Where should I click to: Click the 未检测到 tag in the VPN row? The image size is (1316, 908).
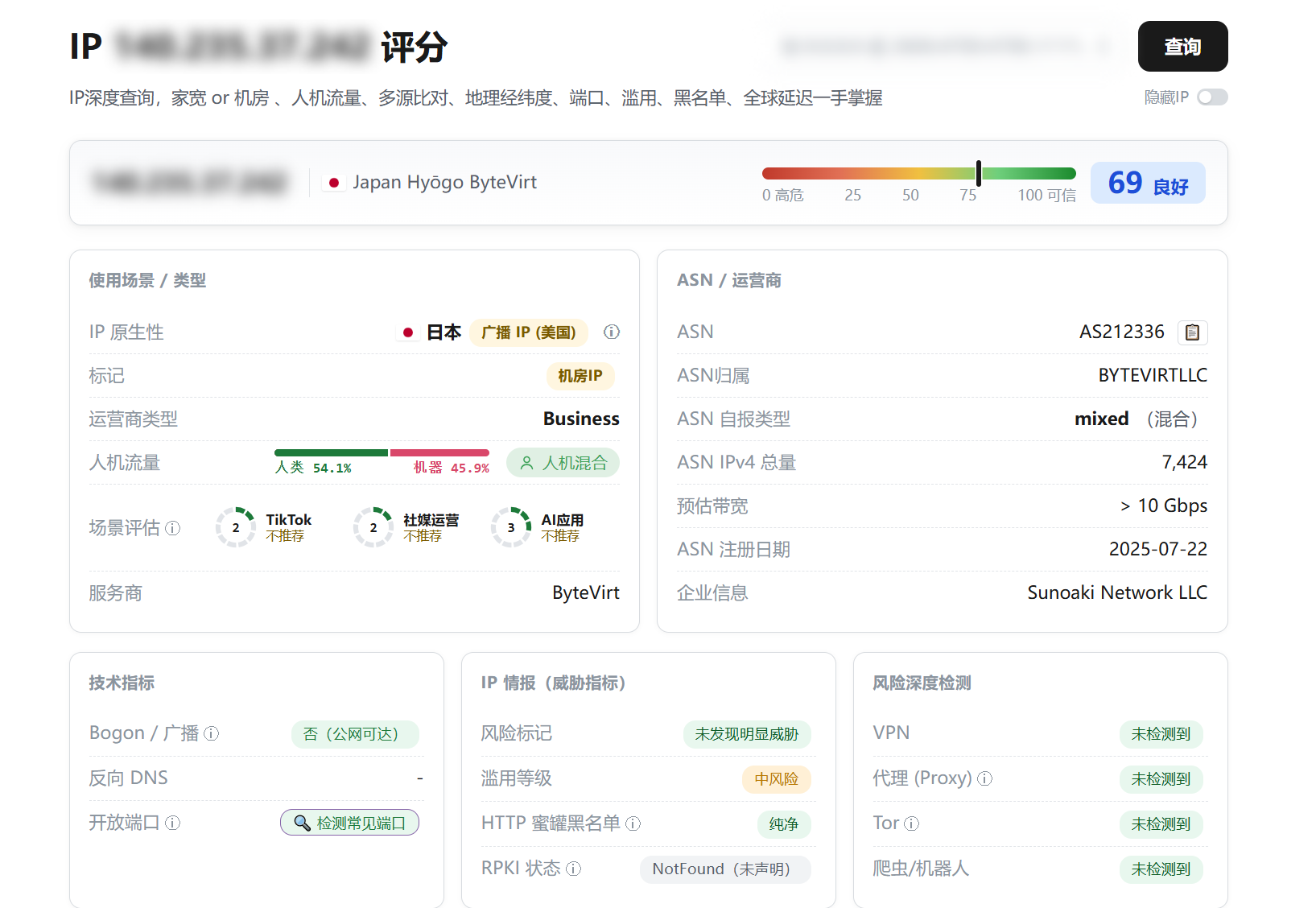1161,734
